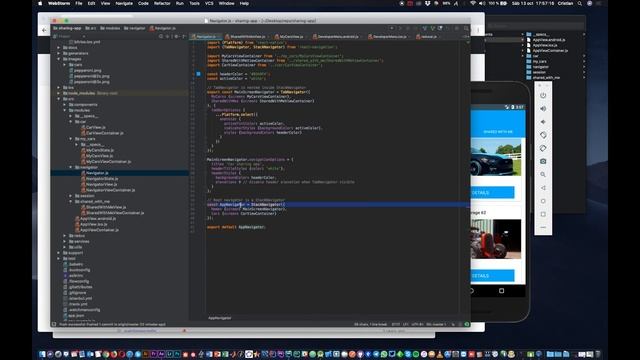This screenshot has width=640, height=360.
Task: Collapse the shared_with_me folder
Action: pos(71,202)
